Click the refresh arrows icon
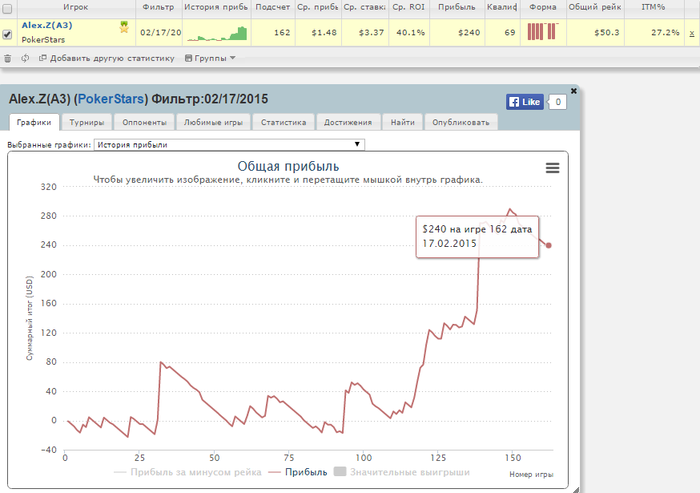Screen dimensions: 700x493 [x=25, y=58]
